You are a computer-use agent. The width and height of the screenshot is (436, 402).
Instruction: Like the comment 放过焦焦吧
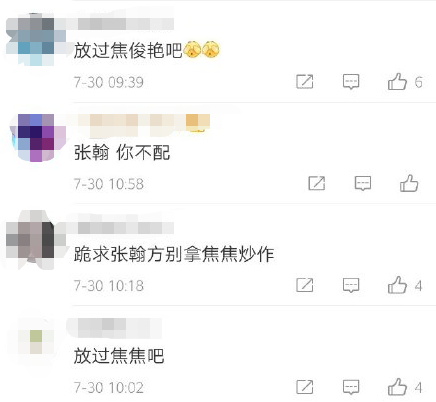coord(397,387)
